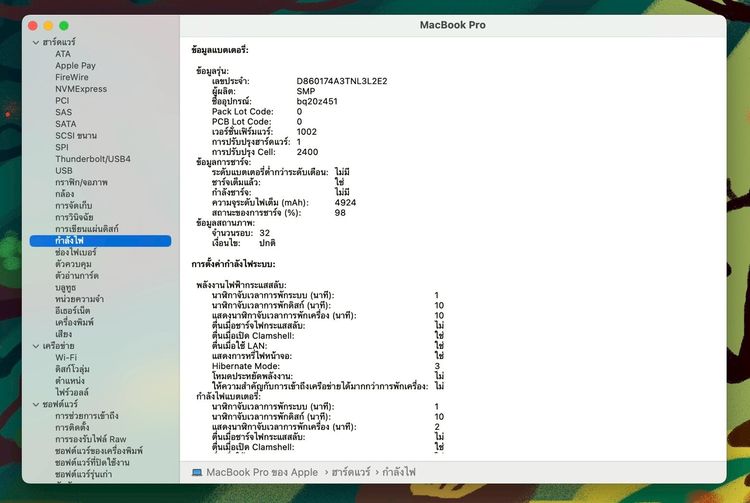Click the laptop icon in the path bar

(x=197, y=472)
